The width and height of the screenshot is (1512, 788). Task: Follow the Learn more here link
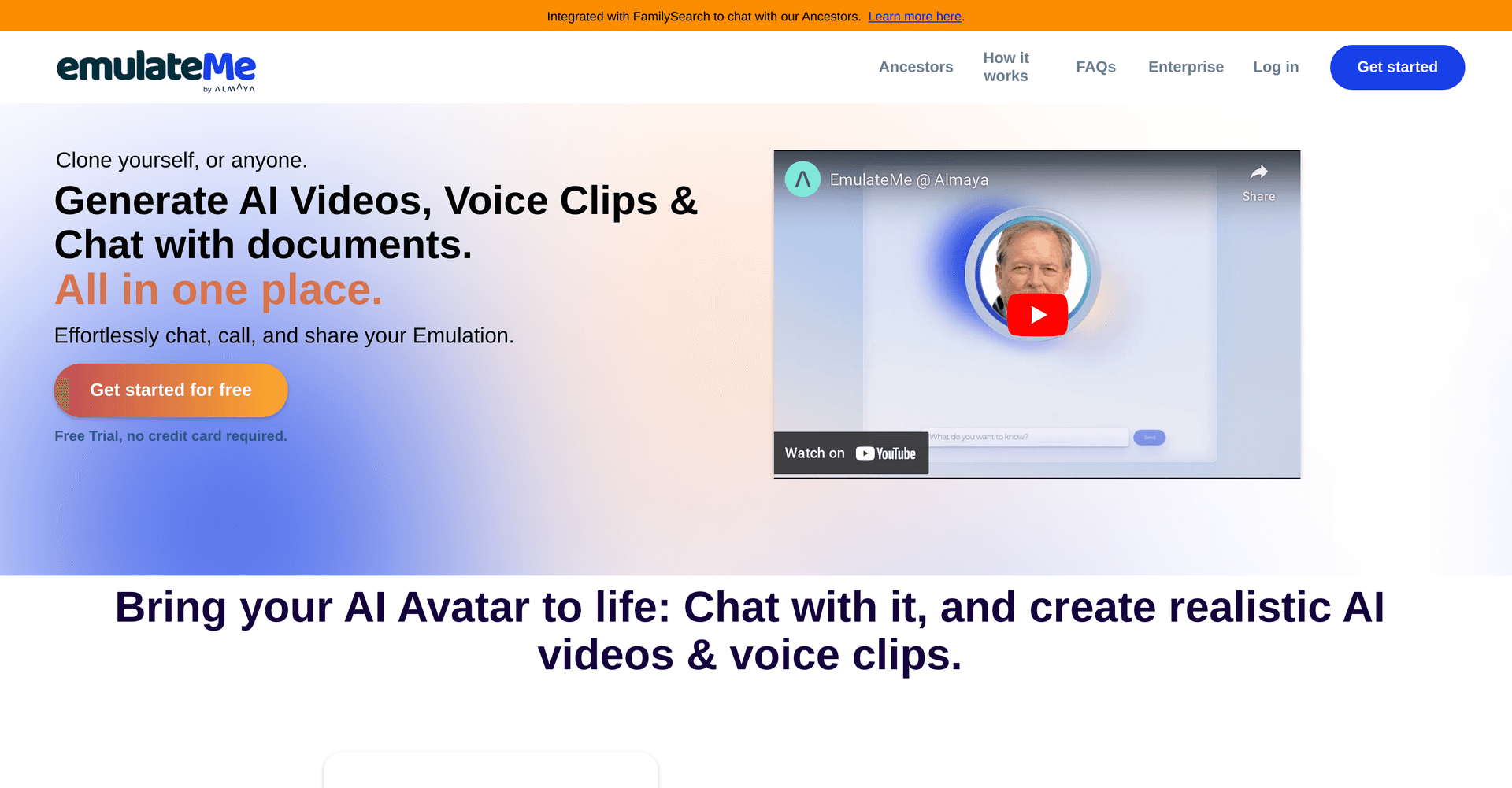point(914,17)
